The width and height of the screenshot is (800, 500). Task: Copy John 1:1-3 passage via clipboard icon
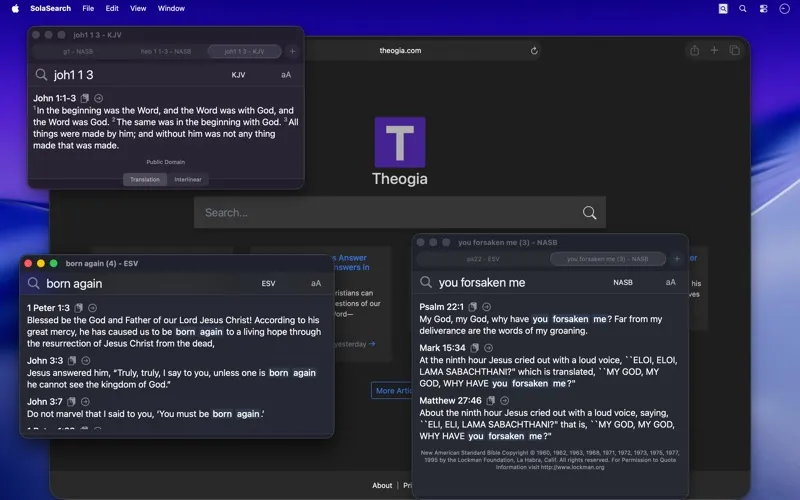point(85,98)
